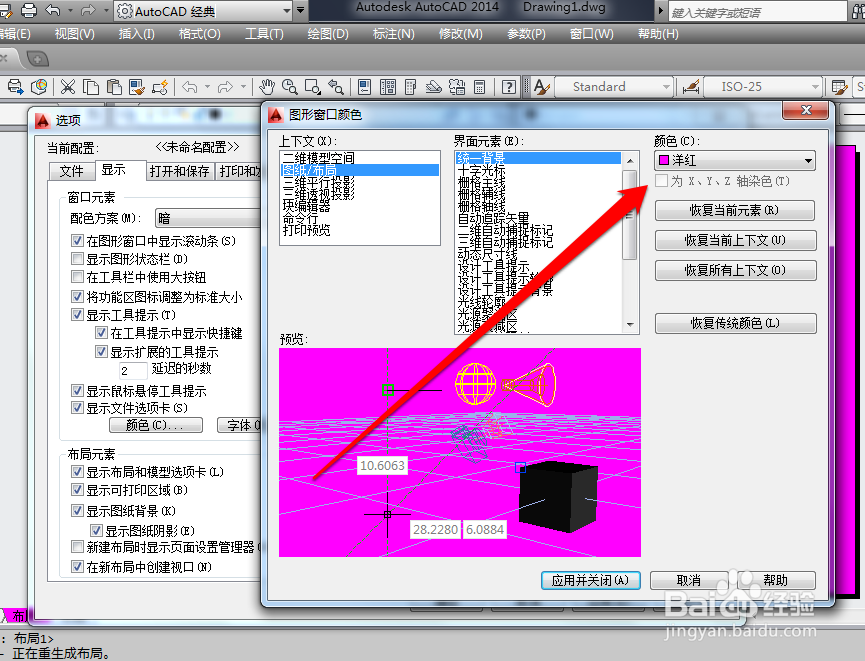The width and height of the screenshot is (865, 661).
Task: Enable large buttons for toolbars checkbox
Action: (x=78, y=277)
